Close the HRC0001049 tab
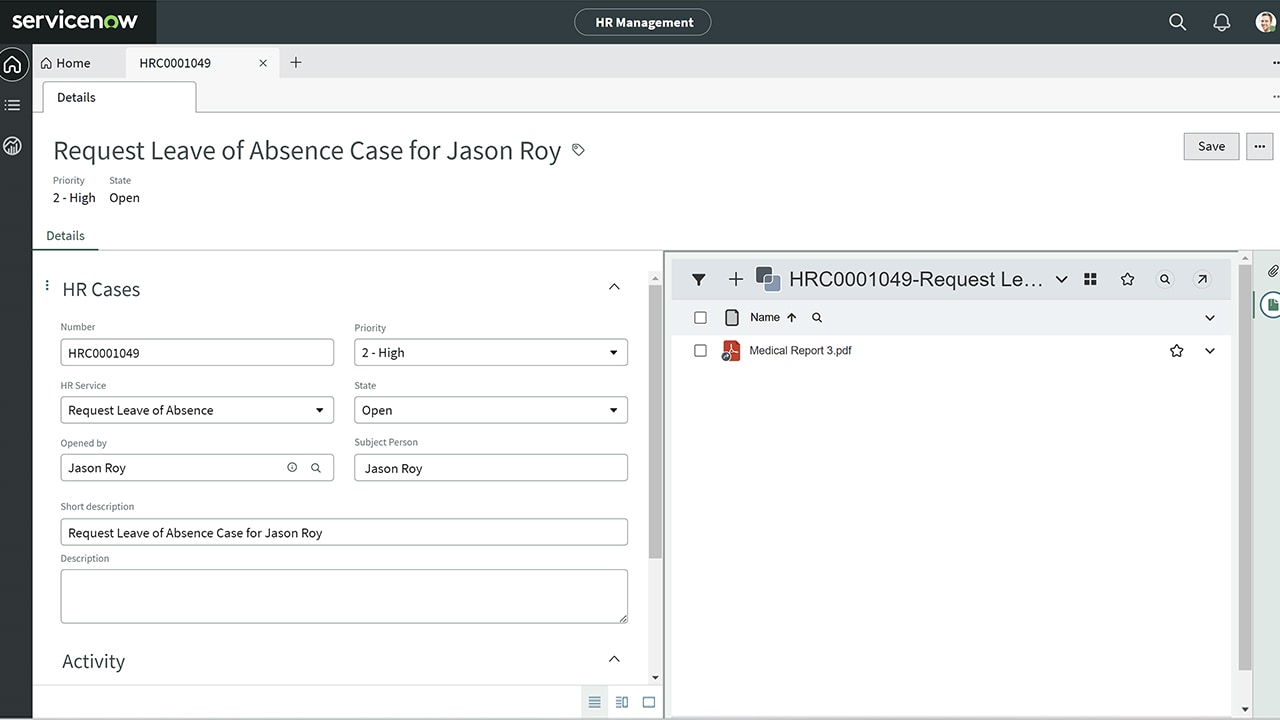 (263, 63)
